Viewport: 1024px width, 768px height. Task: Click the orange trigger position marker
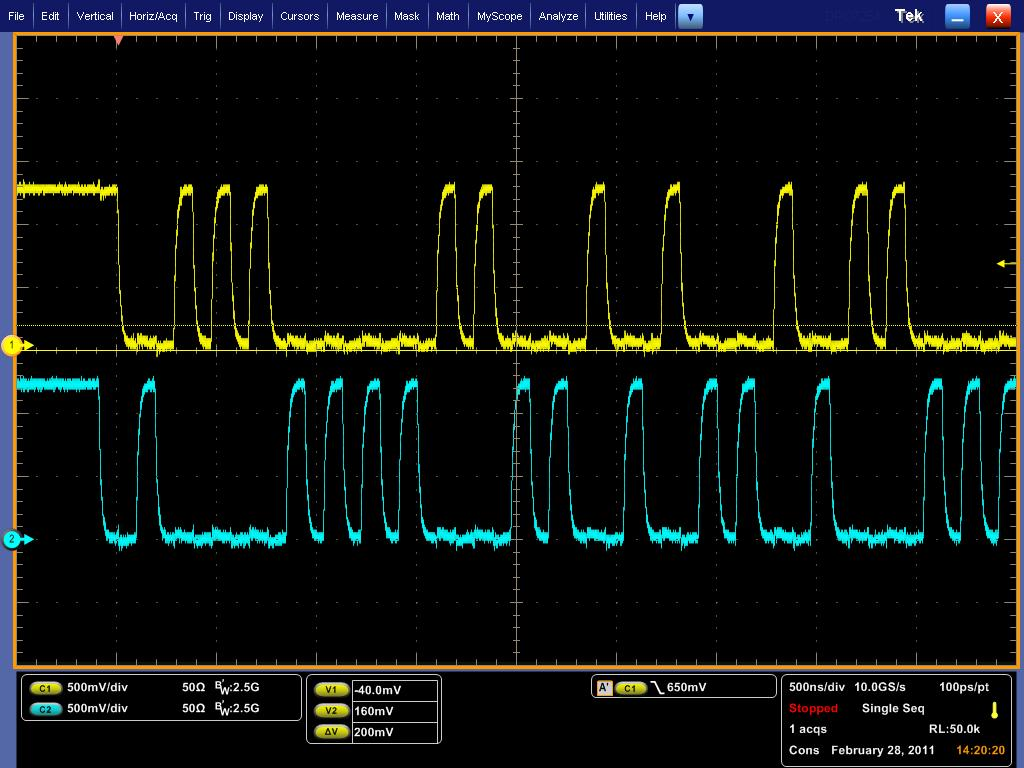(119, 40)
